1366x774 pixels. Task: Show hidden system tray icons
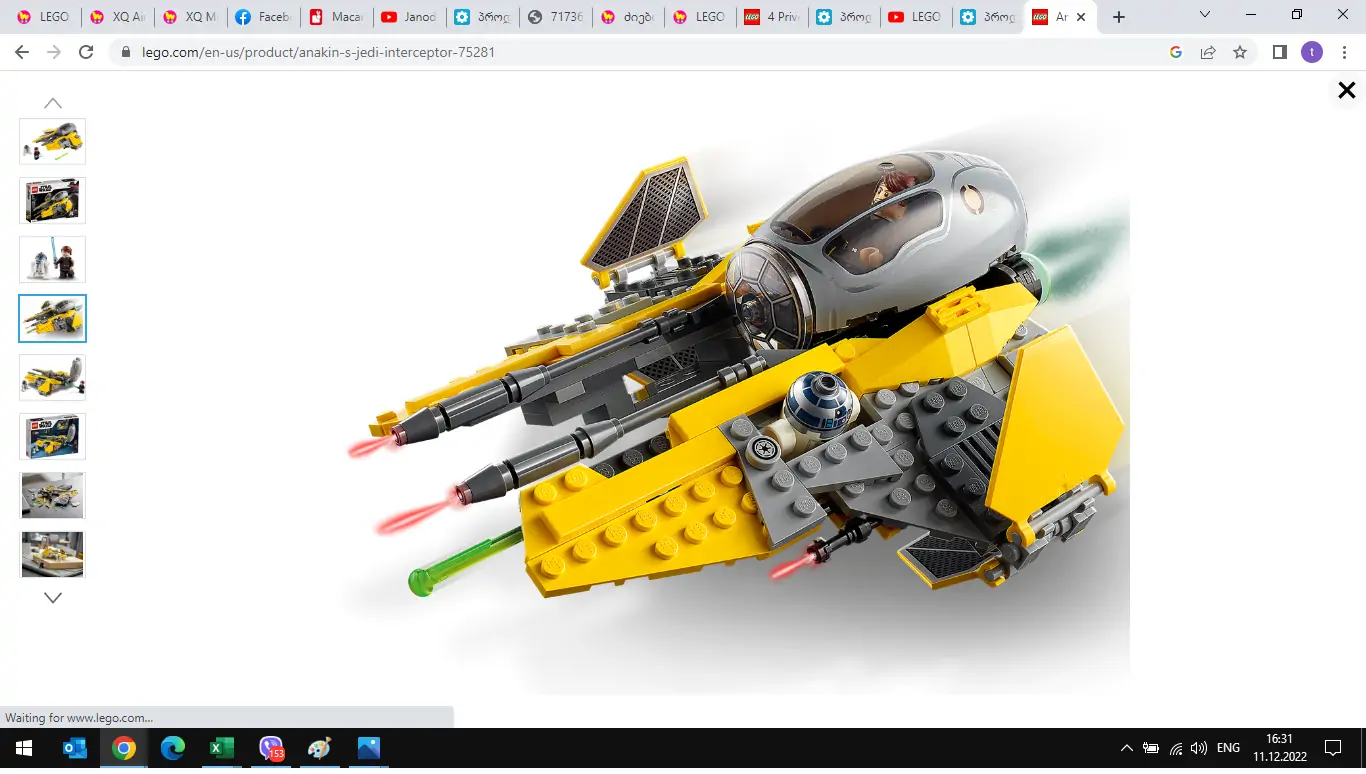(1127, 748)
